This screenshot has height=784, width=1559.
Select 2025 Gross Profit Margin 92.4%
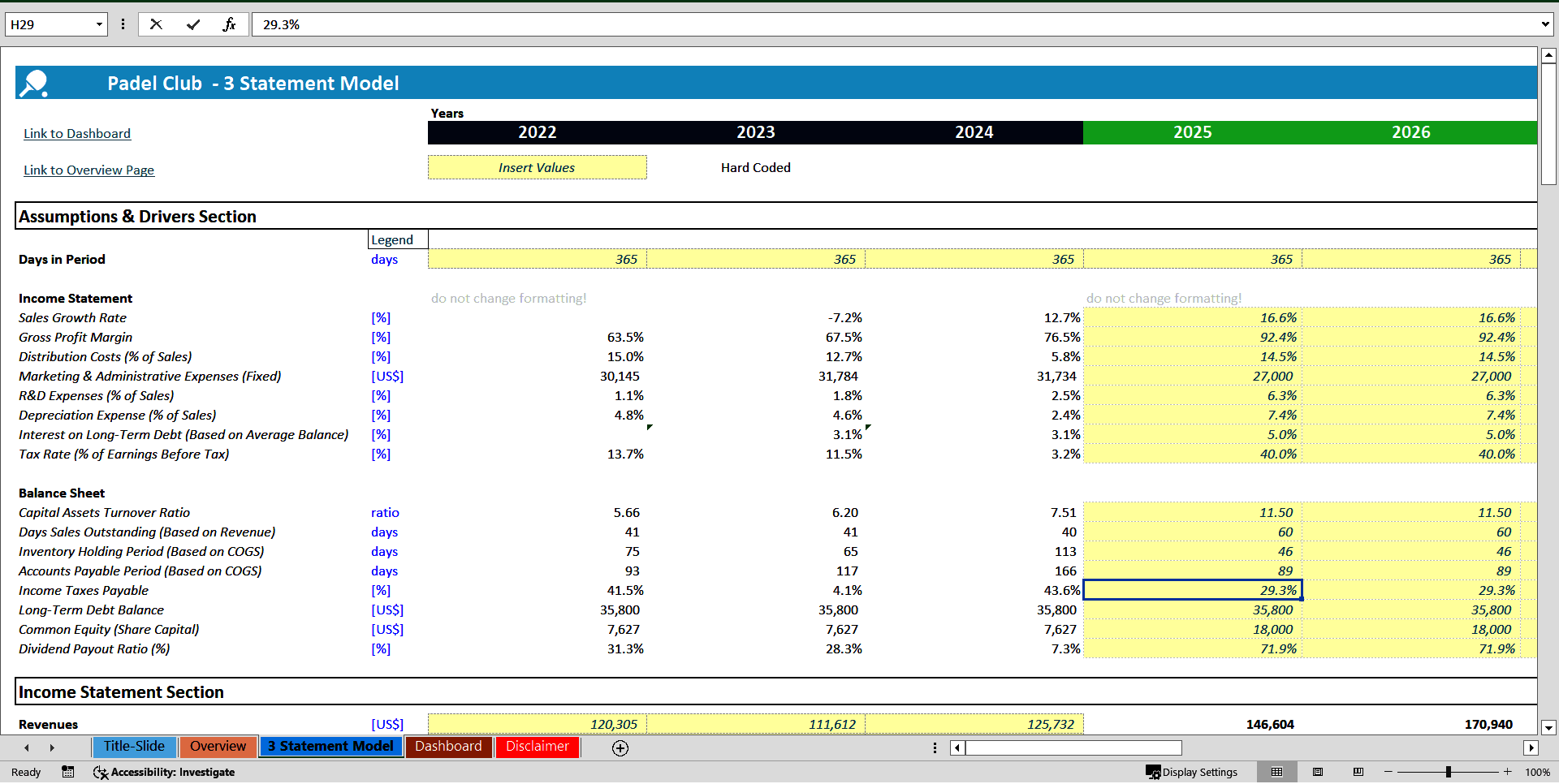[1192, 337]
